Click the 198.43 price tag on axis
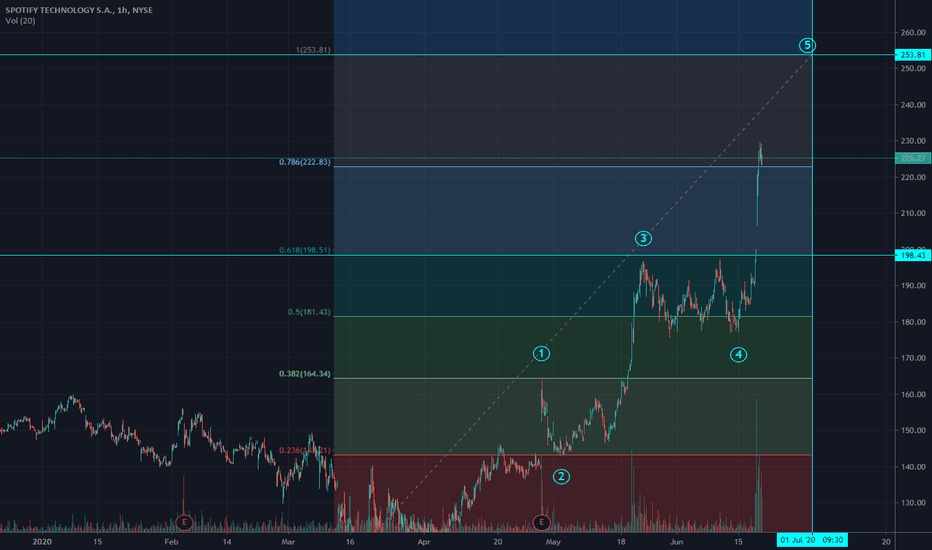Image resolution: width=932 pixels, height=550 pixels. coord(913,255)
